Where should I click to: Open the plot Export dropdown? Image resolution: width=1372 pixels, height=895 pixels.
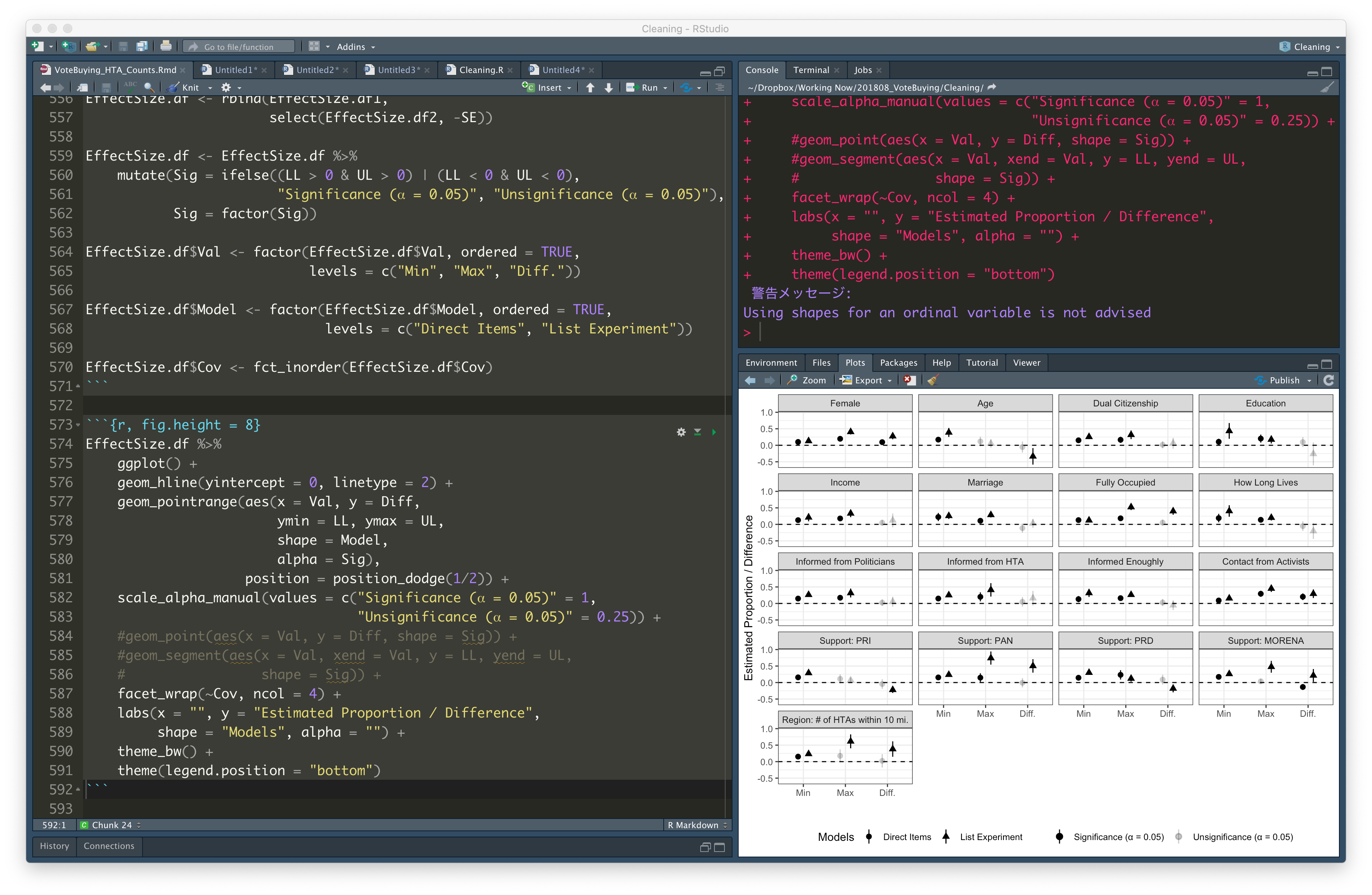click(866, 380)
